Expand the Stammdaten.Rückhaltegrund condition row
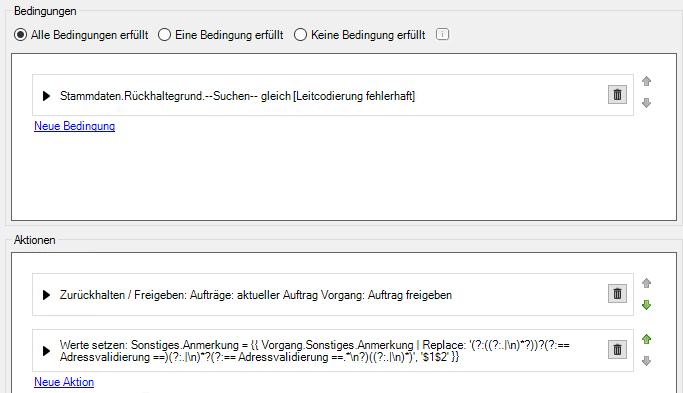The image size is (683, 393). [x=46, y=96]
